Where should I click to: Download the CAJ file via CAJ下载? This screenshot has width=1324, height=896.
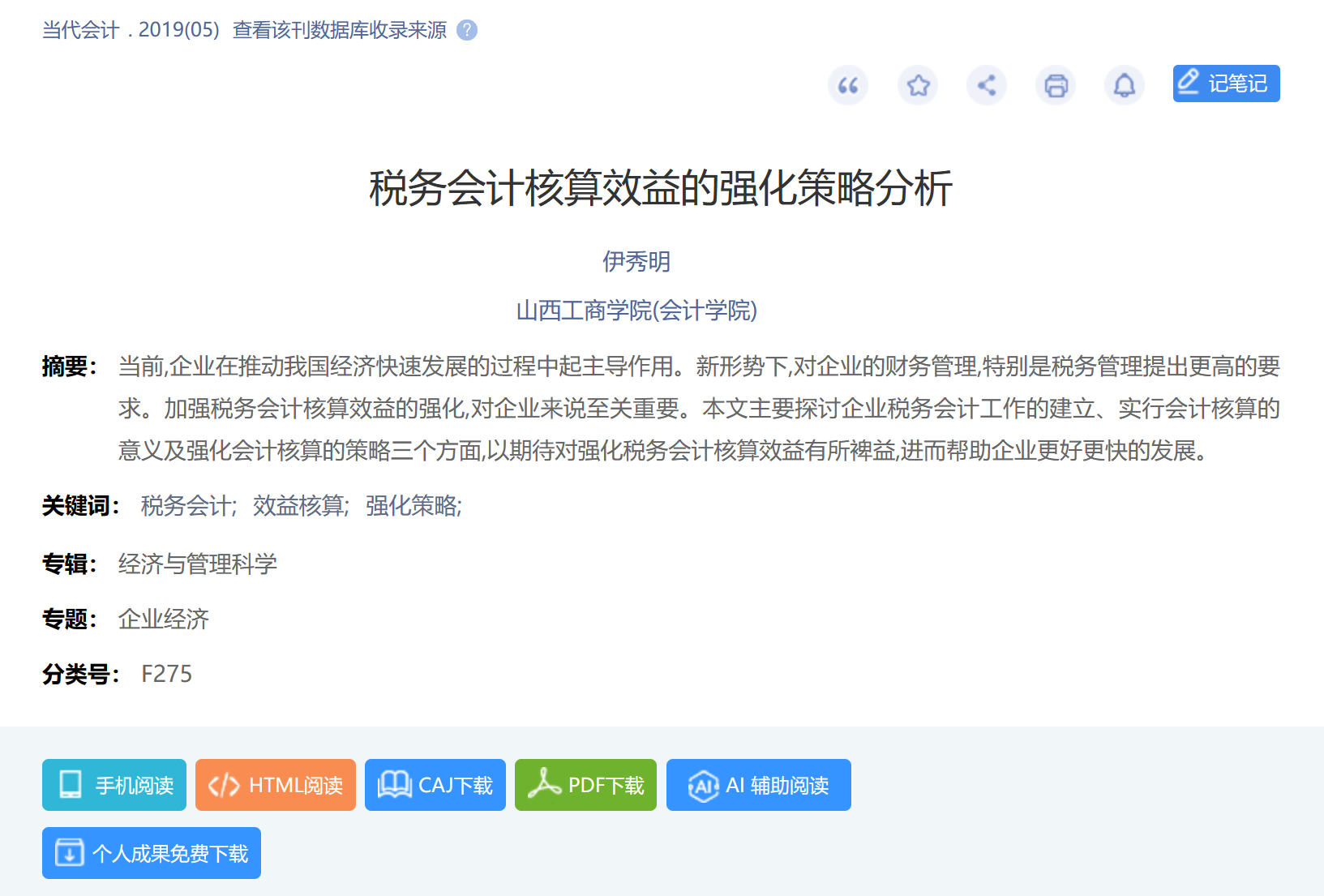[x=435, y=785]
